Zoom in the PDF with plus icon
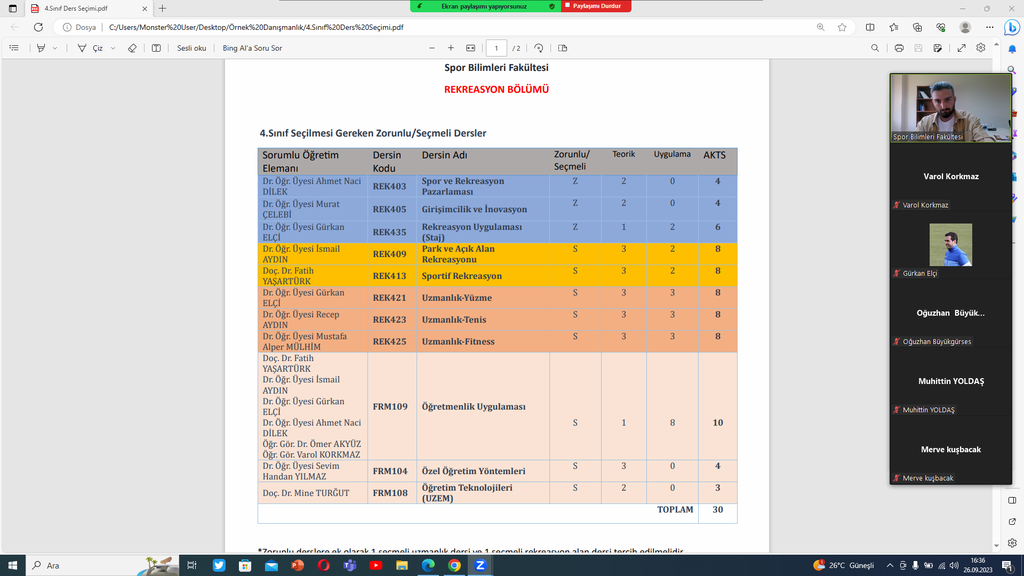This screenshot has width=1024, height=576. point(451,48)
